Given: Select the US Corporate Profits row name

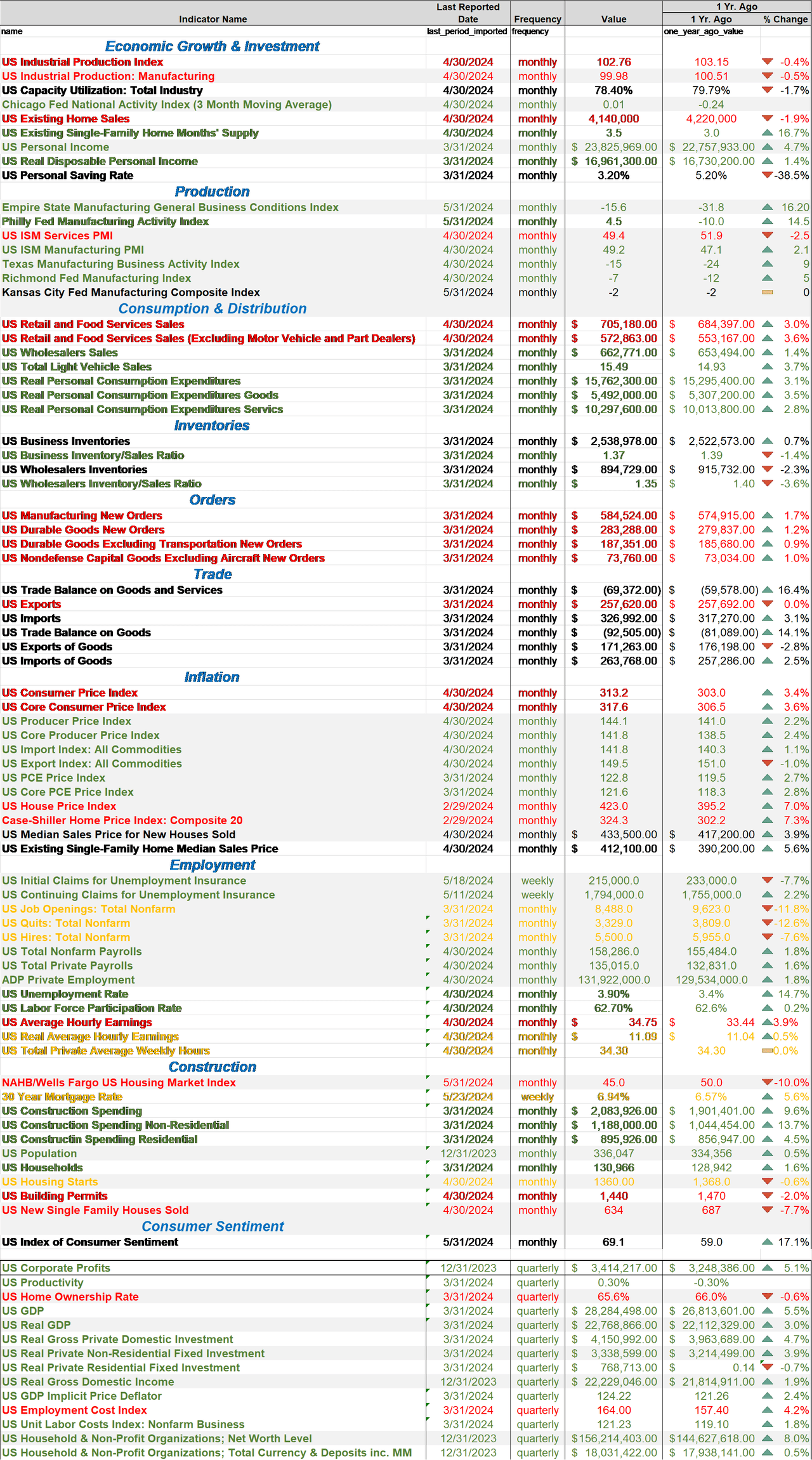Looking at the screenshot, I should coord(56,1268).
